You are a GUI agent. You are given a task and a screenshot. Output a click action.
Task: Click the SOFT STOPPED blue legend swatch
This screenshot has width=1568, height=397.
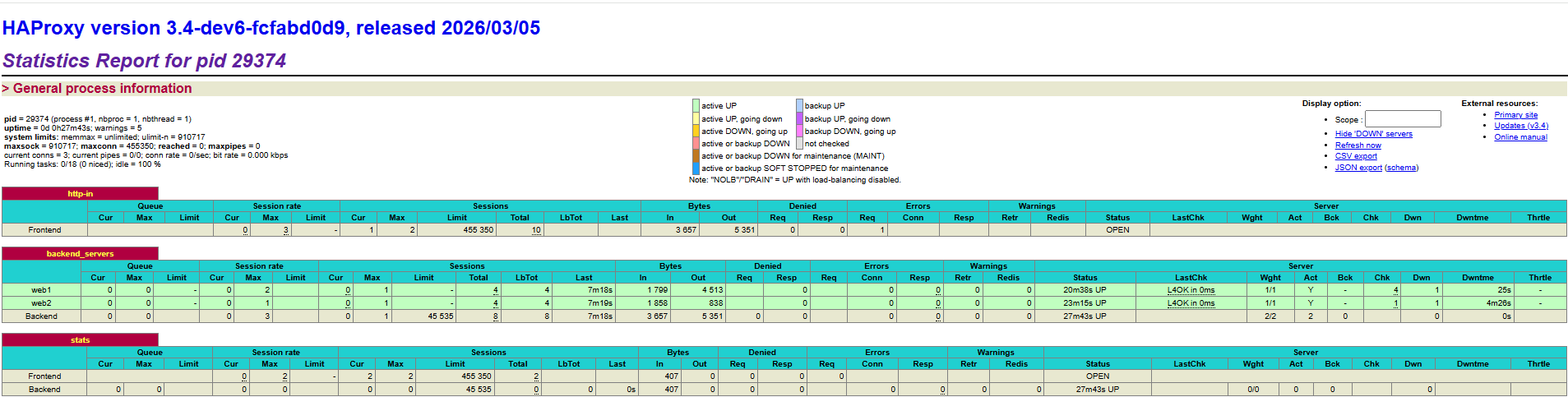coord(696,168)
